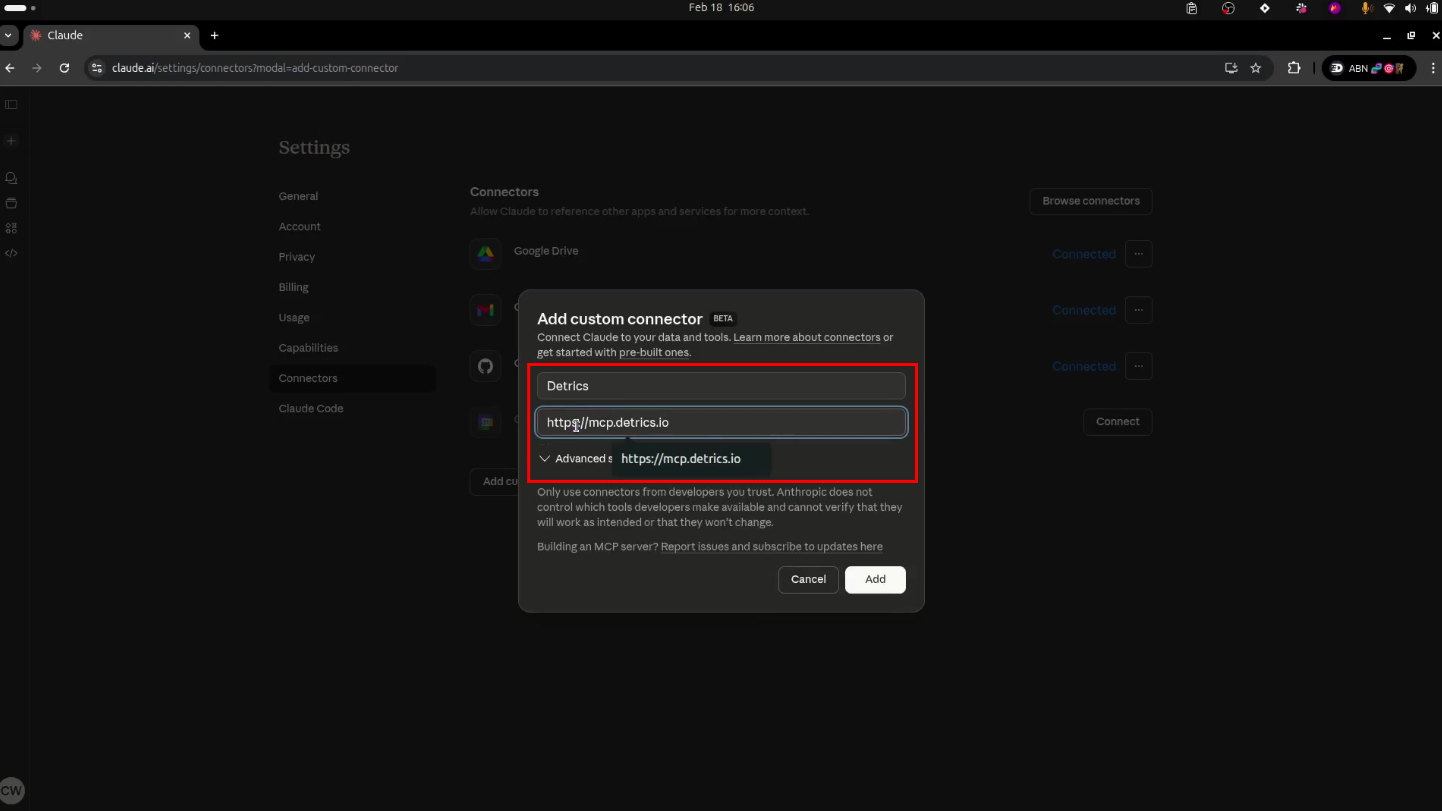Select the Claude Code sidebar icon
The image size is (1442, 811).
click(x=11, y=253)
